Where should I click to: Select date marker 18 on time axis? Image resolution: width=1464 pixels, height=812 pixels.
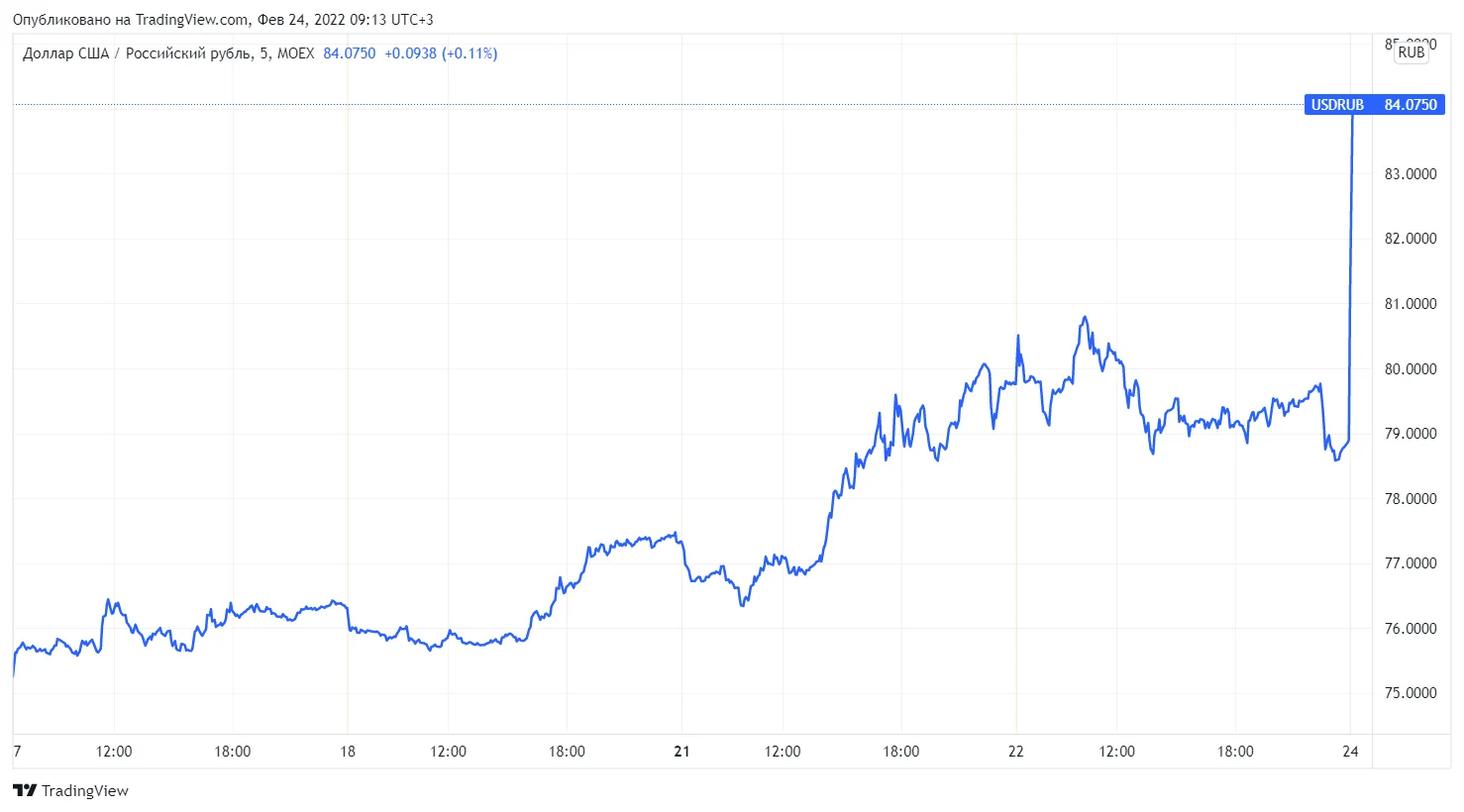click(348, 752)
